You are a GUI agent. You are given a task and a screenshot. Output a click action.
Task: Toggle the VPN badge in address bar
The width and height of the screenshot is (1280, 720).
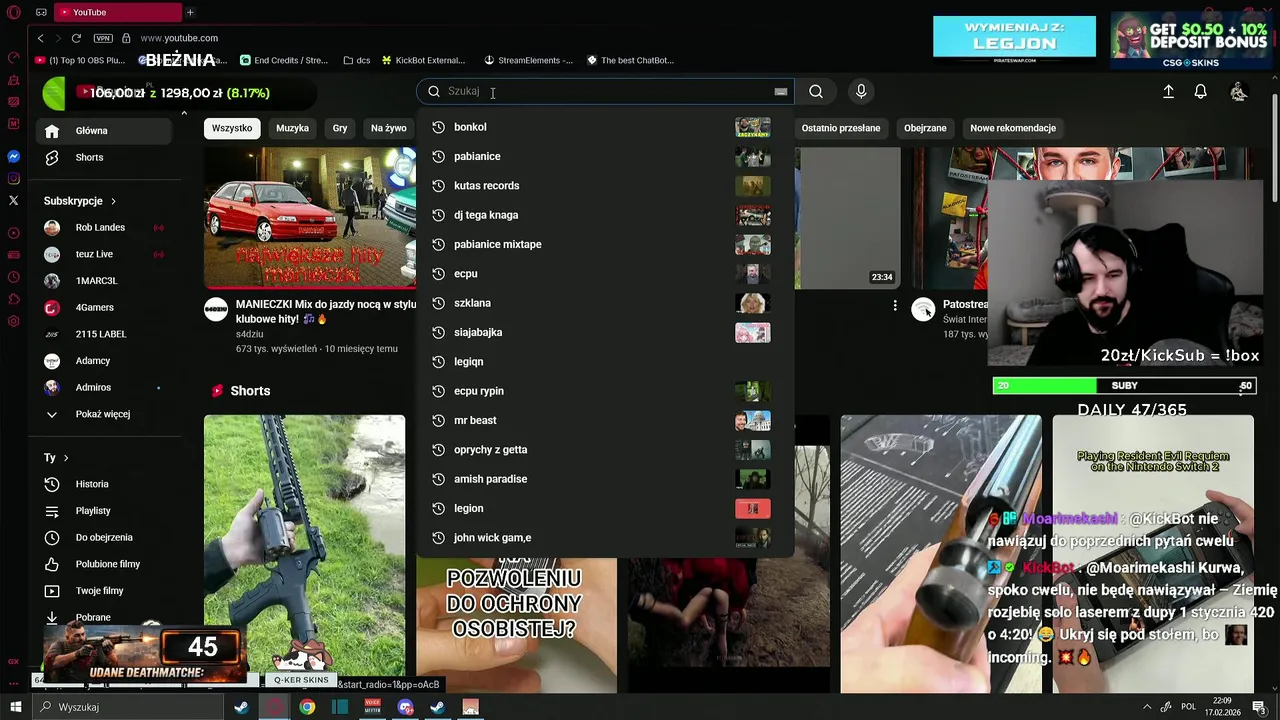103,38
